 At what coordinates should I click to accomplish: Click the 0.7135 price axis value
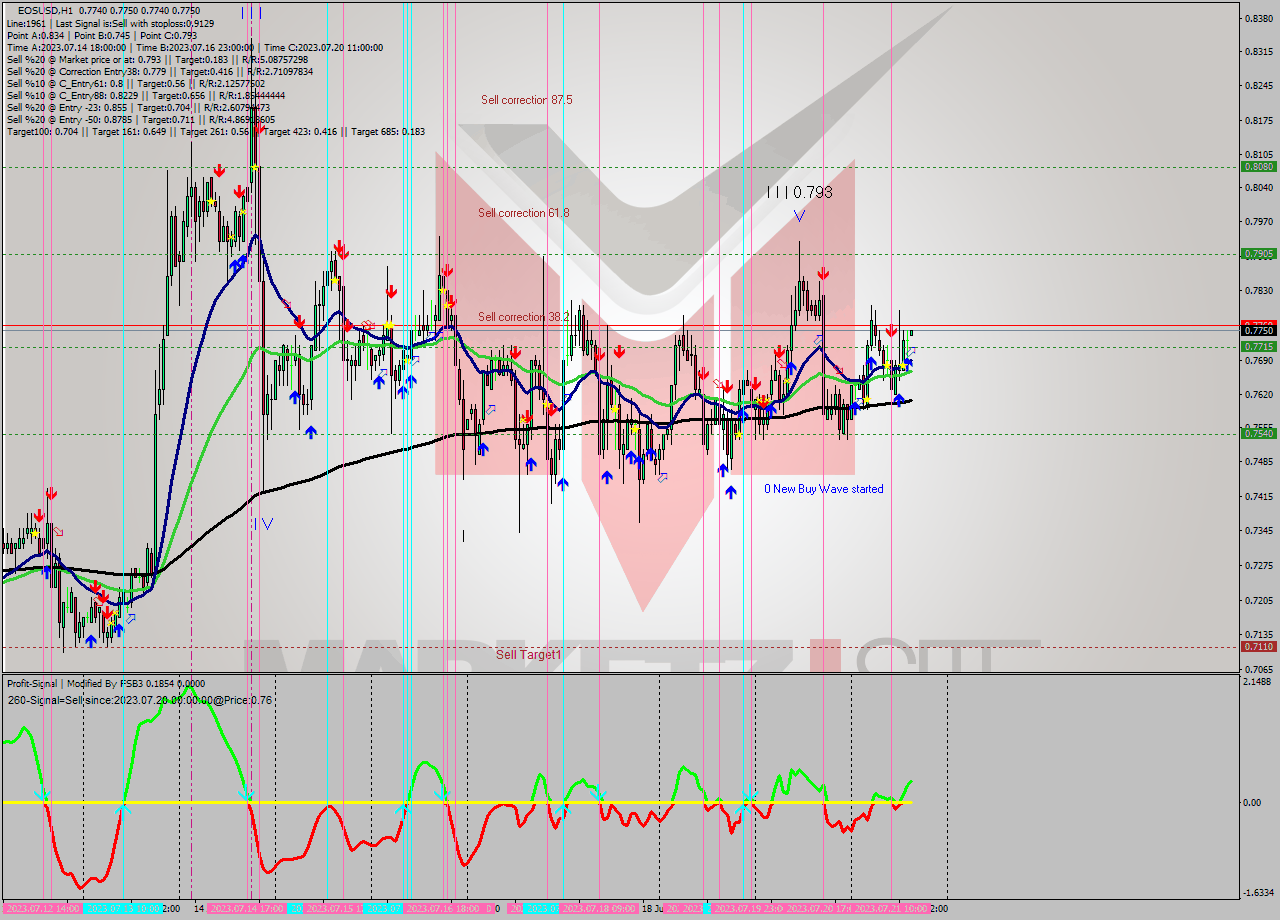point(1259,634)
